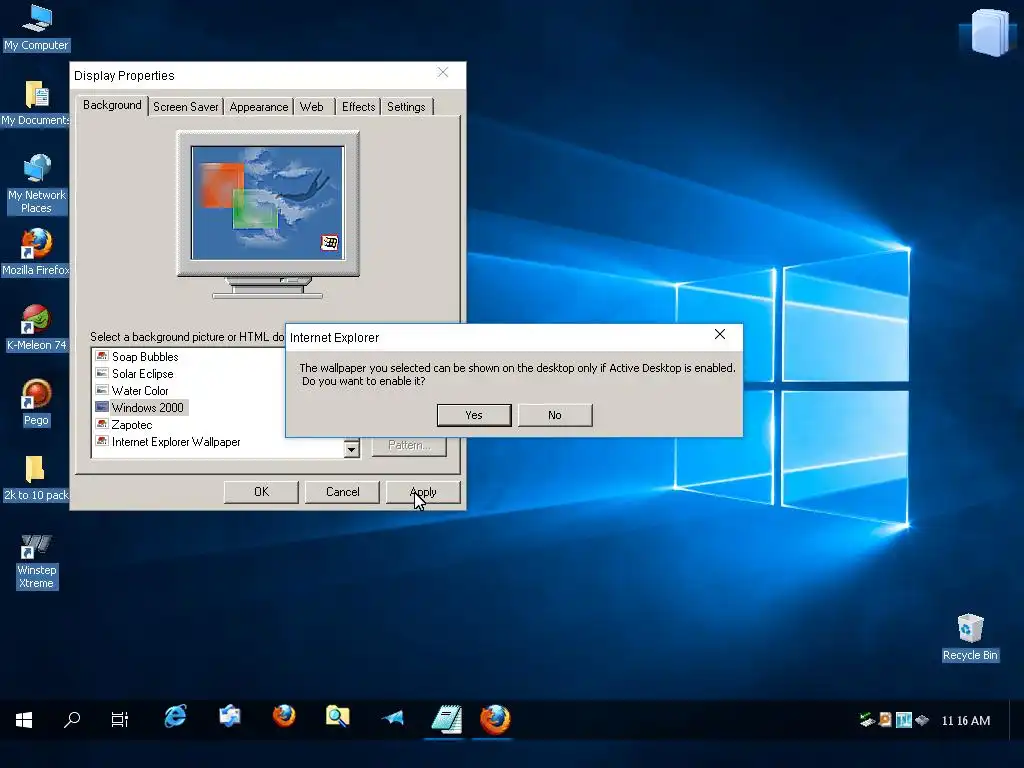Click the teal lettered system tray icon

(x=904, y=720)
